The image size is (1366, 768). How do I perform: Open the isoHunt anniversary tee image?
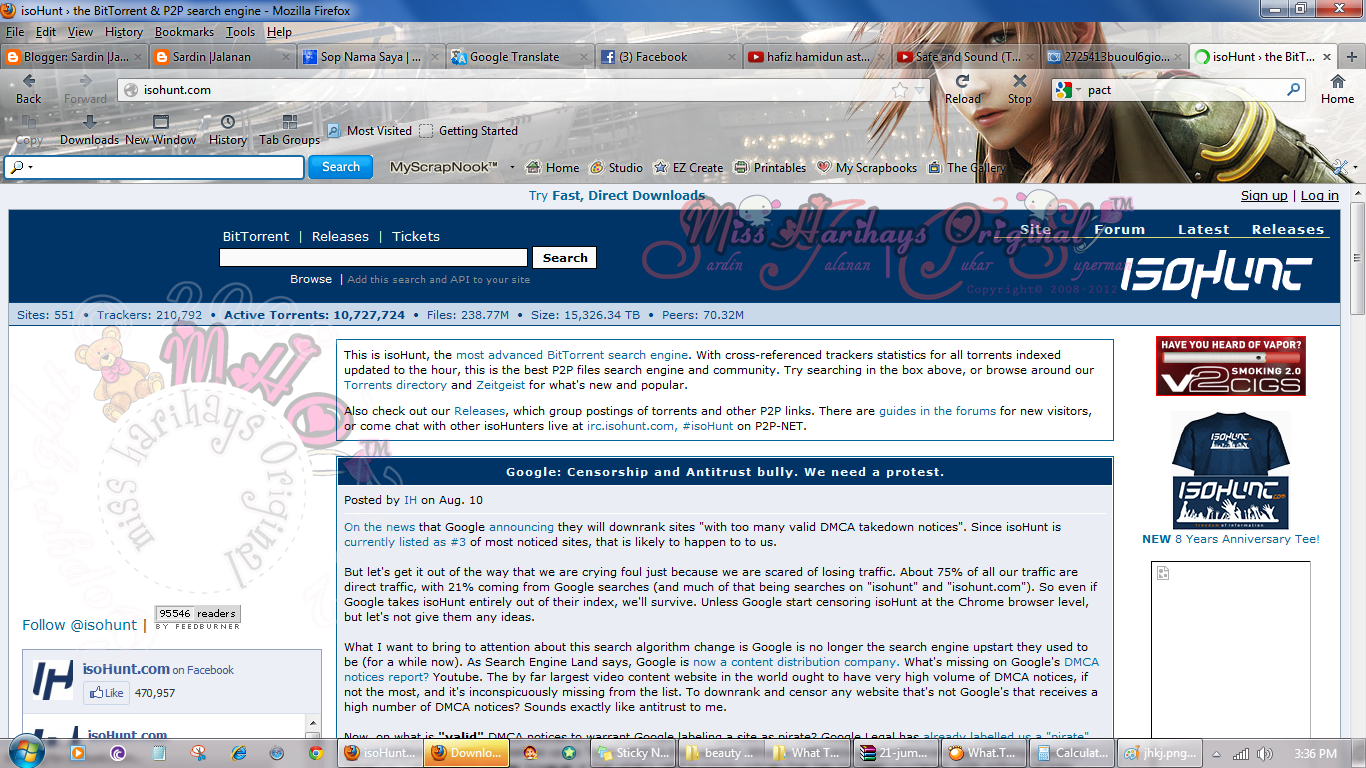pyautogui.click(x=1230, y=471)
